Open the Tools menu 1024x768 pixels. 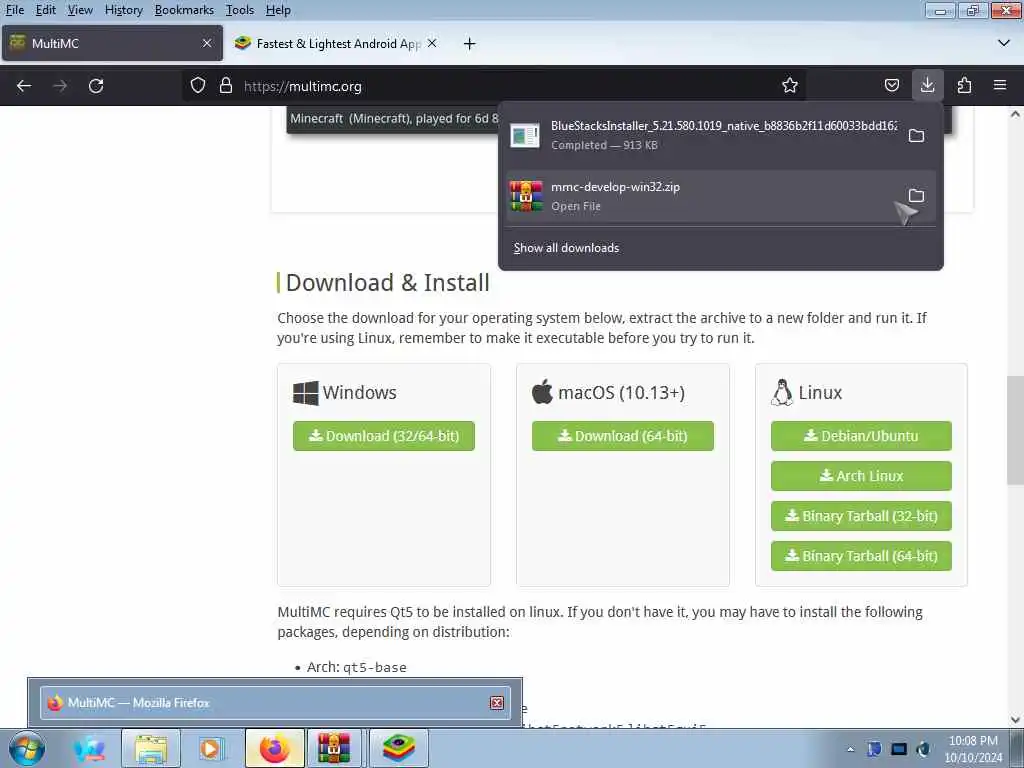pyautogui.click(x=240, y=10)
